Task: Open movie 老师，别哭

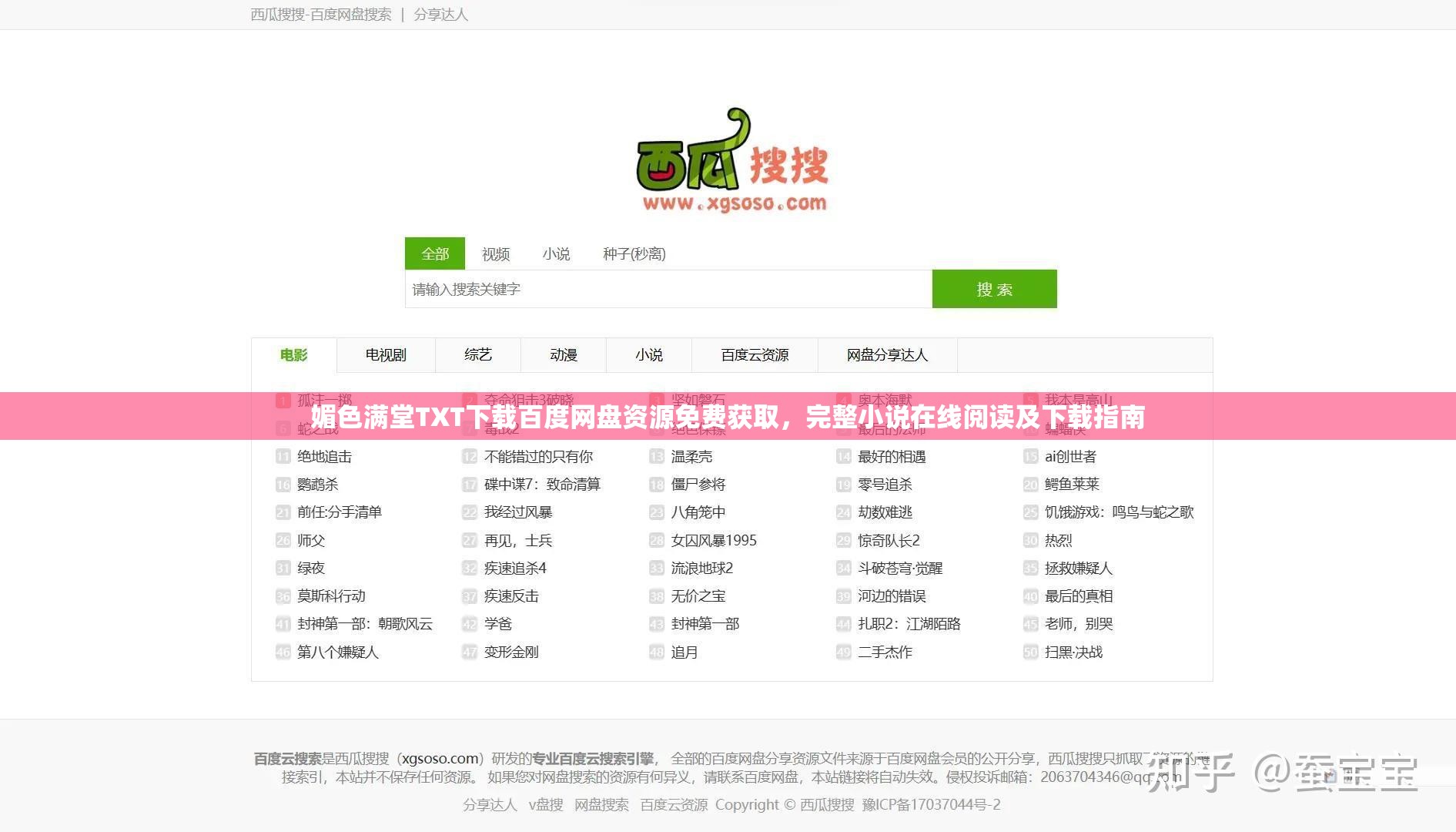Action: 1079,624
